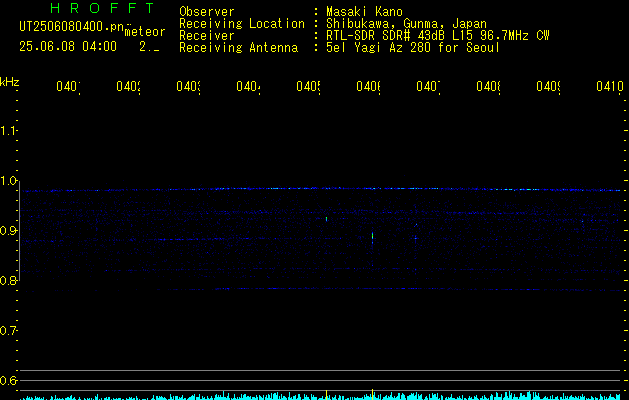This screenshot has width=629, height=400.
Task: Click Shibukawa, Gunma, Japan text
Action: [406, 24]
